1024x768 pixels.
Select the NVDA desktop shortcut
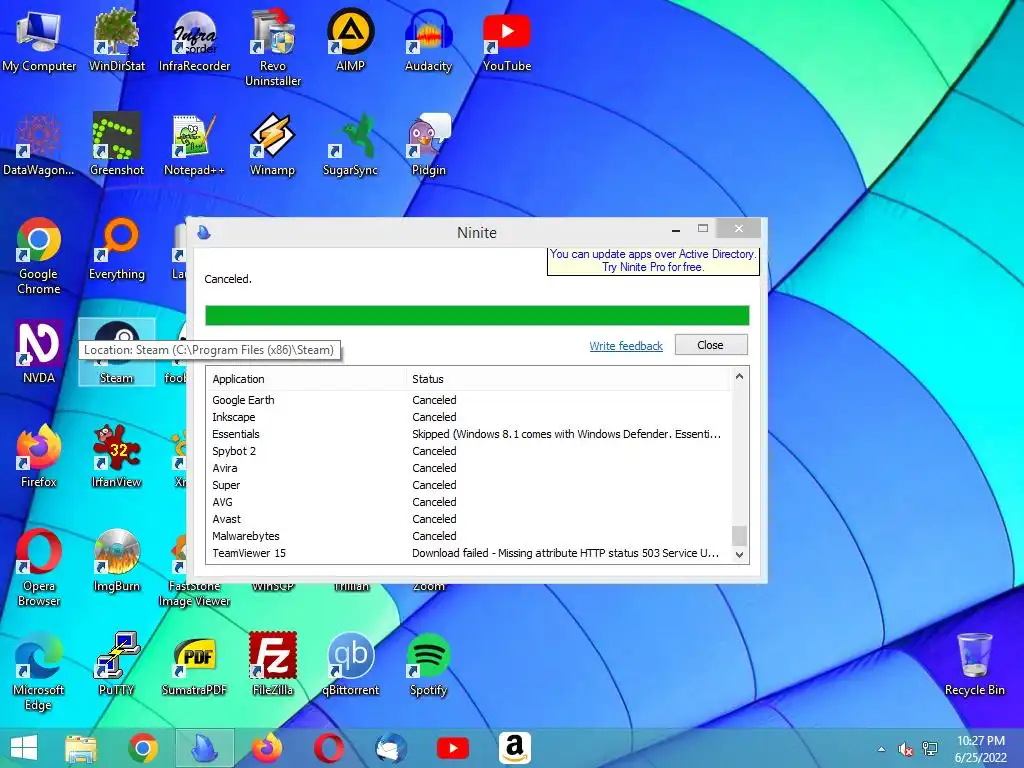point(39,352)
